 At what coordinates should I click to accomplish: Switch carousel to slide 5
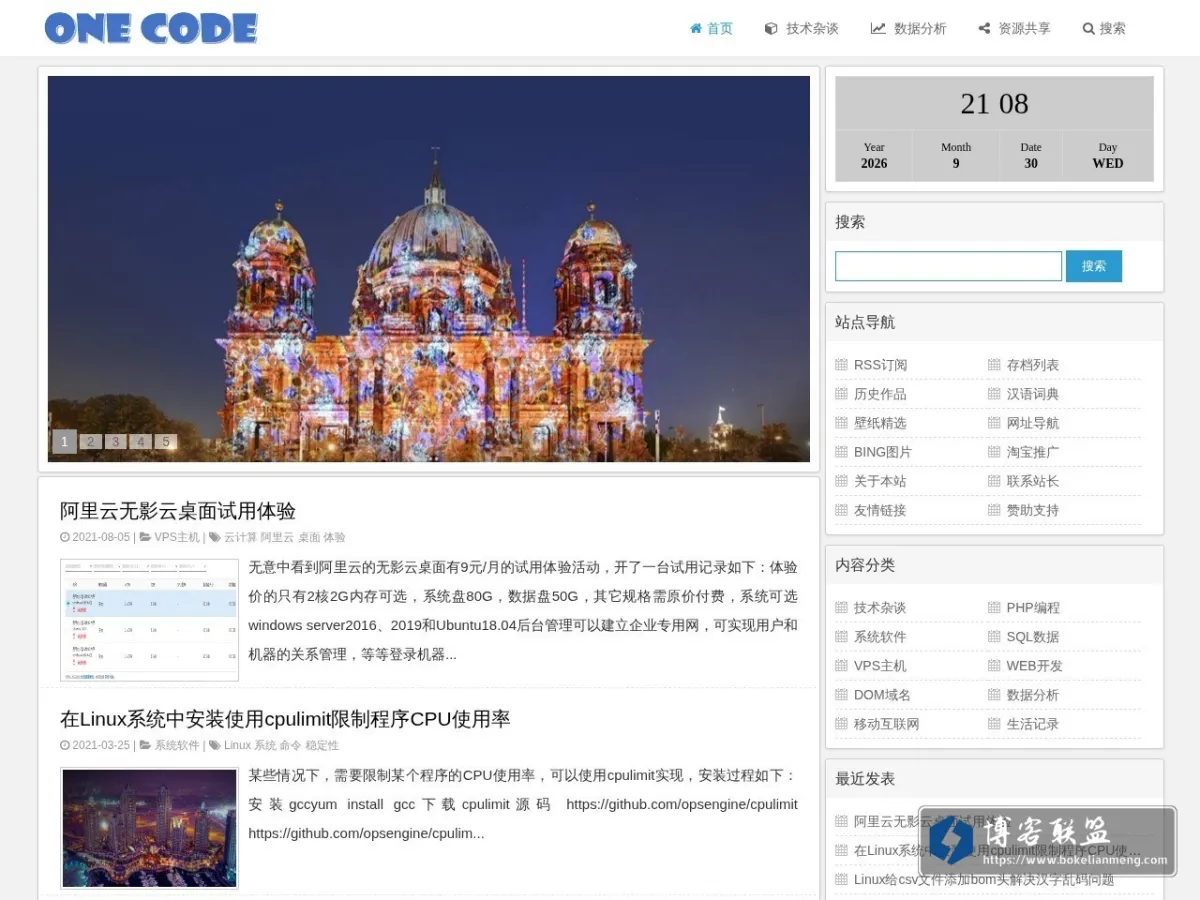click(166, 441)
